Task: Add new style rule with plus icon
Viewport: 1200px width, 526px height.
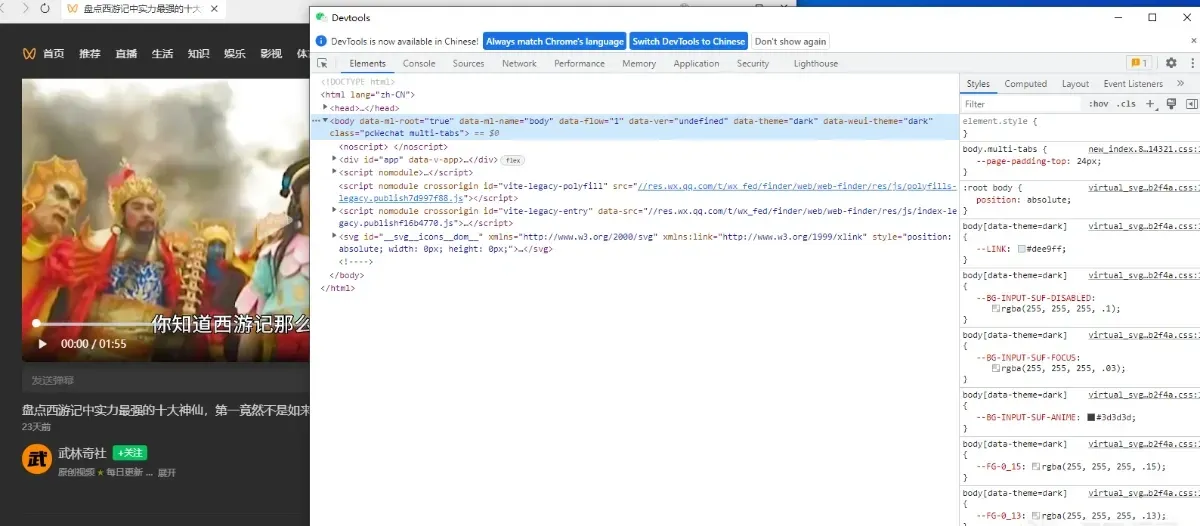Action: [x=1151, y=103]
